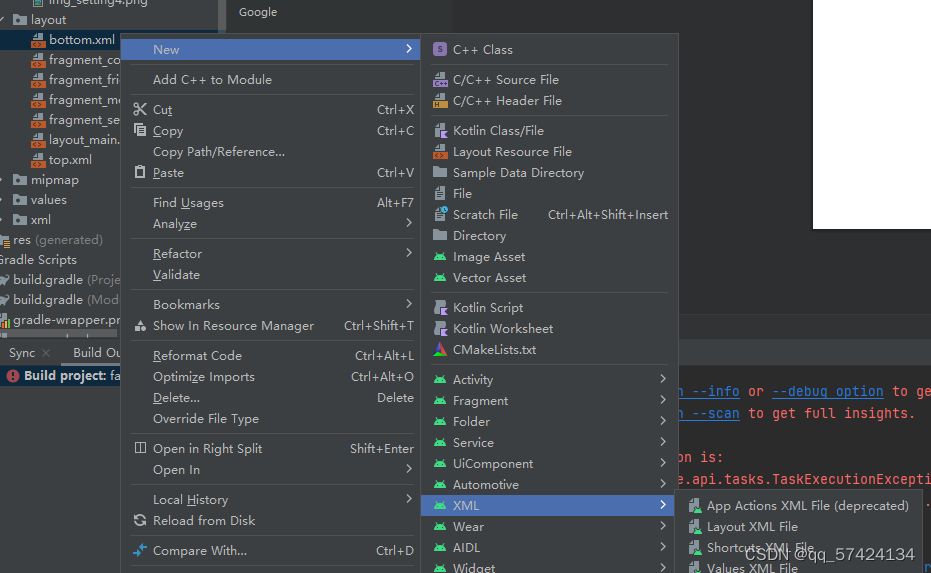This screenshot has height=573, width=931.
Task: Expand the Fragment submenu arrow
Action: [663, 400]
